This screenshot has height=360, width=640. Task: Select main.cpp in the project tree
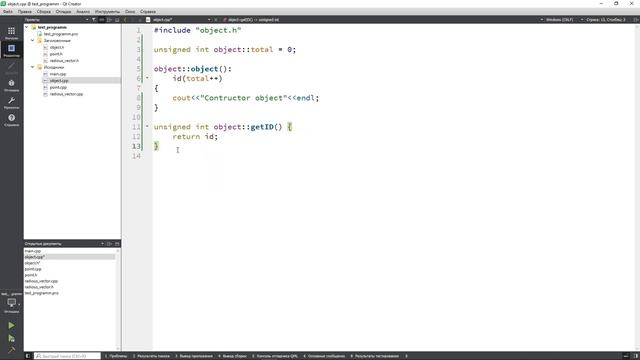pyautogui.click(x=58, y=74)
